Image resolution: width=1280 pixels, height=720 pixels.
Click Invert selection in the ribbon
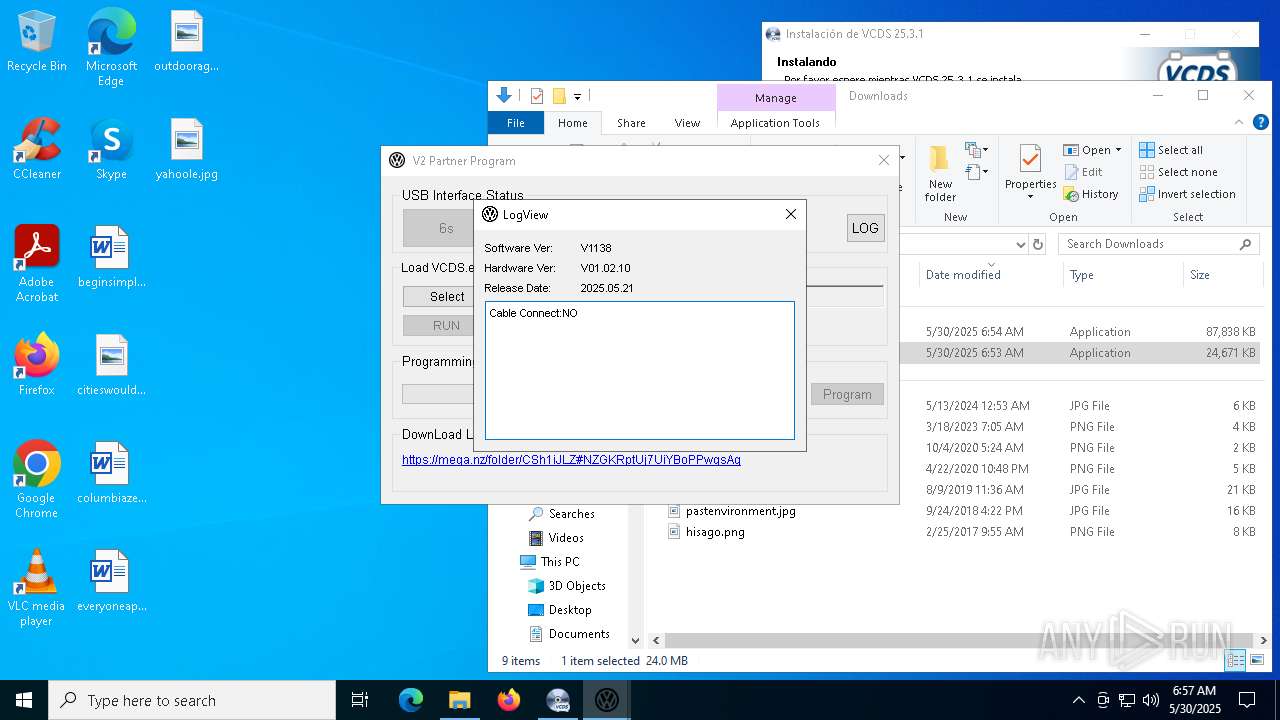pos(1187,194)
